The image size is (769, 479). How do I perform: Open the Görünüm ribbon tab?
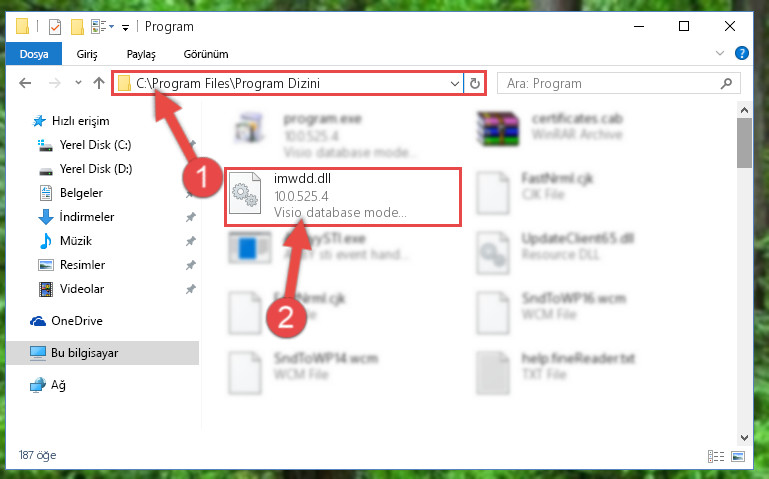tap(205, 53)
